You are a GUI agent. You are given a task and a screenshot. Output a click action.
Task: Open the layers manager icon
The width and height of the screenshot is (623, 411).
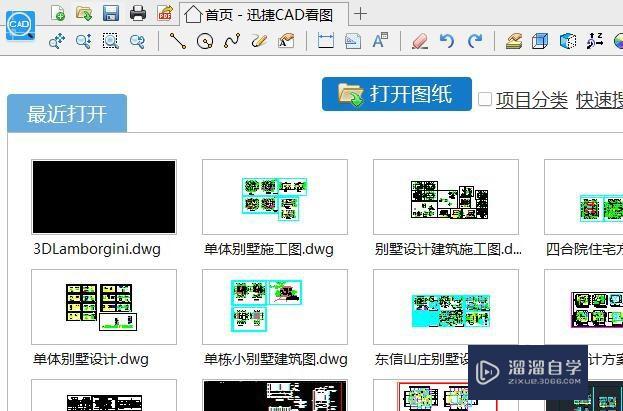click(514, 41)
